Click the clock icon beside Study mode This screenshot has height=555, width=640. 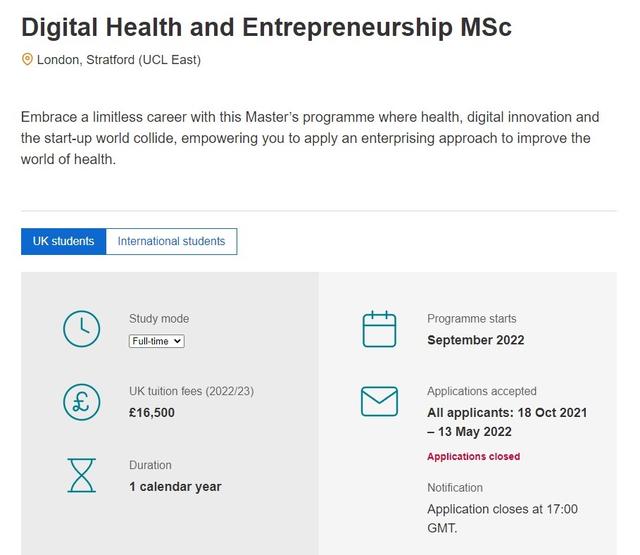click(x=82, y=329)
